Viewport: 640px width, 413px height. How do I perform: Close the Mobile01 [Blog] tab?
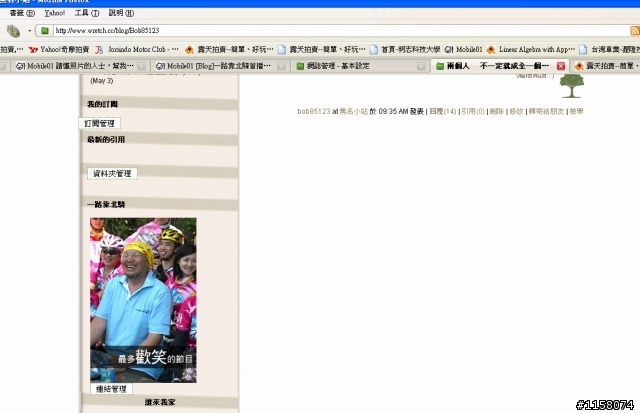coord(281,66)
